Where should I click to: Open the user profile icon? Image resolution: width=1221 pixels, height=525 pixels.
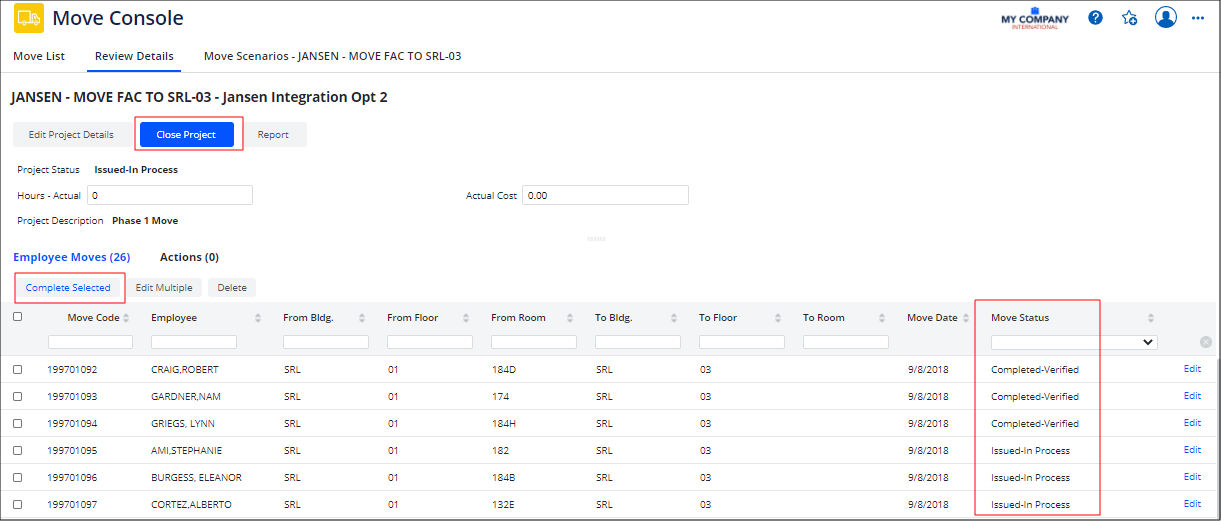pyautogui.click(x=1165, y=18)
